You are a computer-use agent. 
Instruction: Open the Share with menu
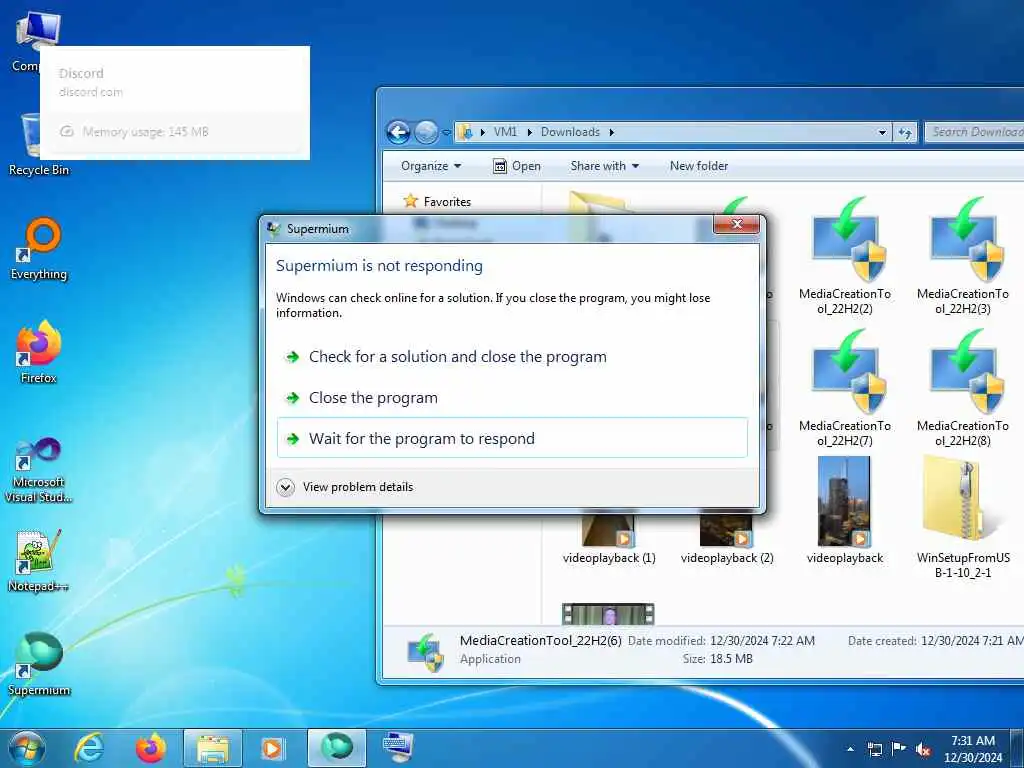pos(604,166)
